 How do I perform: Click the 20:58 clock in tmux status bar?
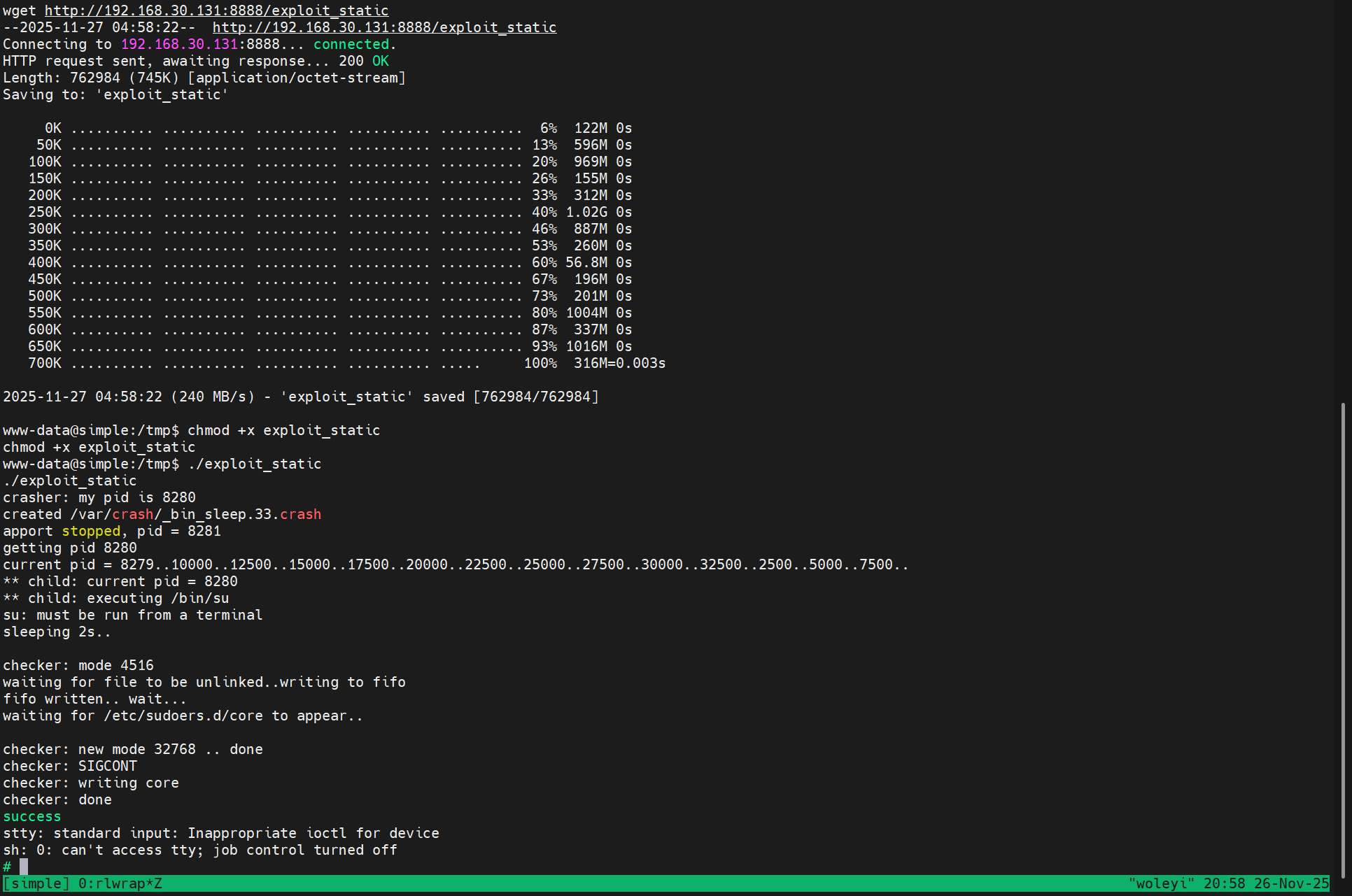tap(1224, 883)
